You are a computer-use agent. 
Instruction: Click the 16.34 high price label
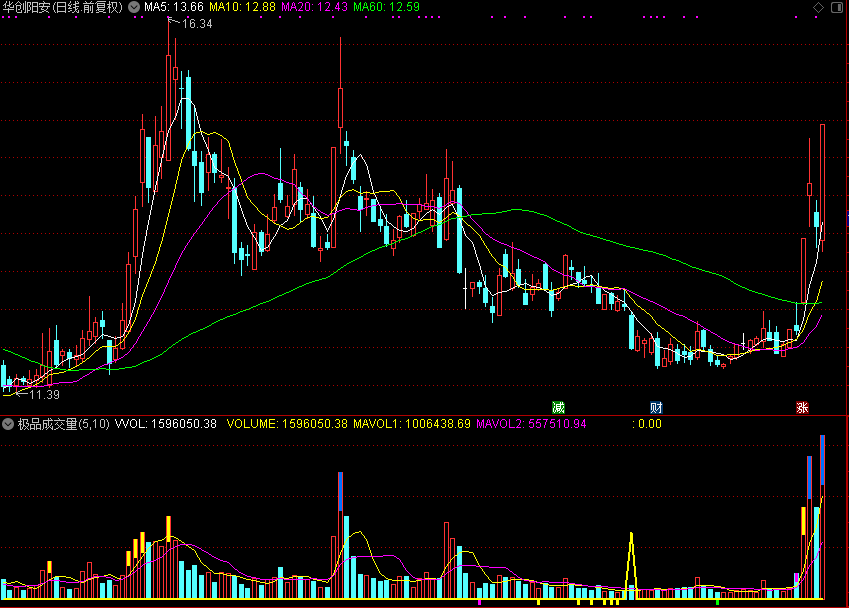197,24
